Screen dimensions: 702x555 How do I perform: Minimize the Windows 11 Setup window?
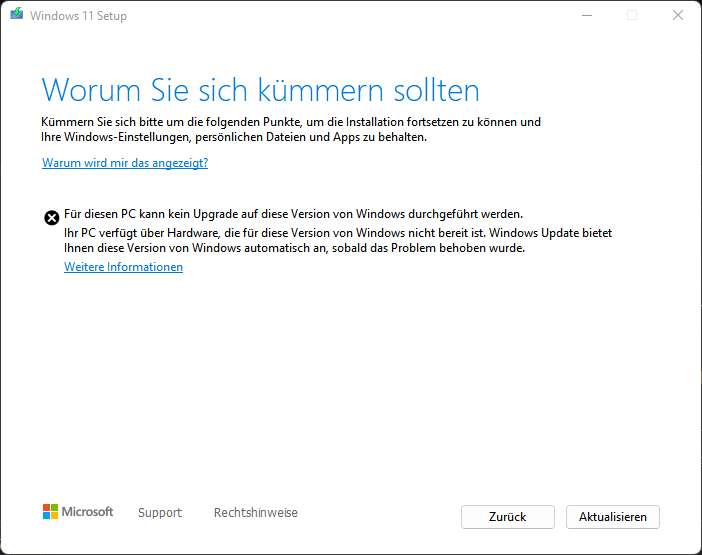587,16
